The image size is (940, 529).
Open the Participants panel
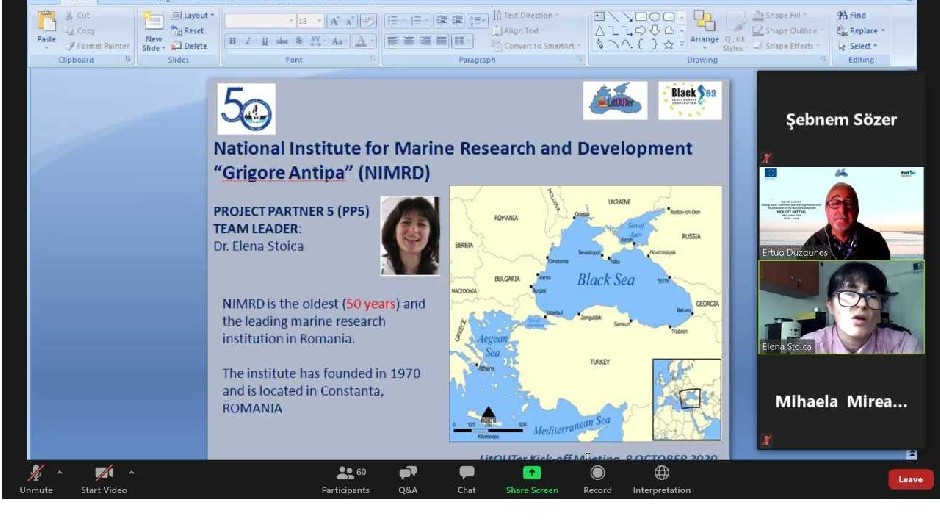click(x=345, y=474)
